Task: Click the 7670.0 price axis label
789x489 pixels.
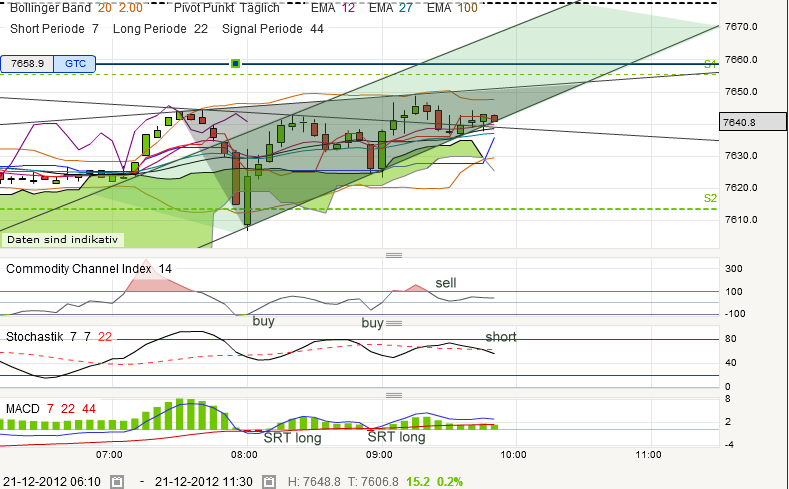Action: [741, 27]
